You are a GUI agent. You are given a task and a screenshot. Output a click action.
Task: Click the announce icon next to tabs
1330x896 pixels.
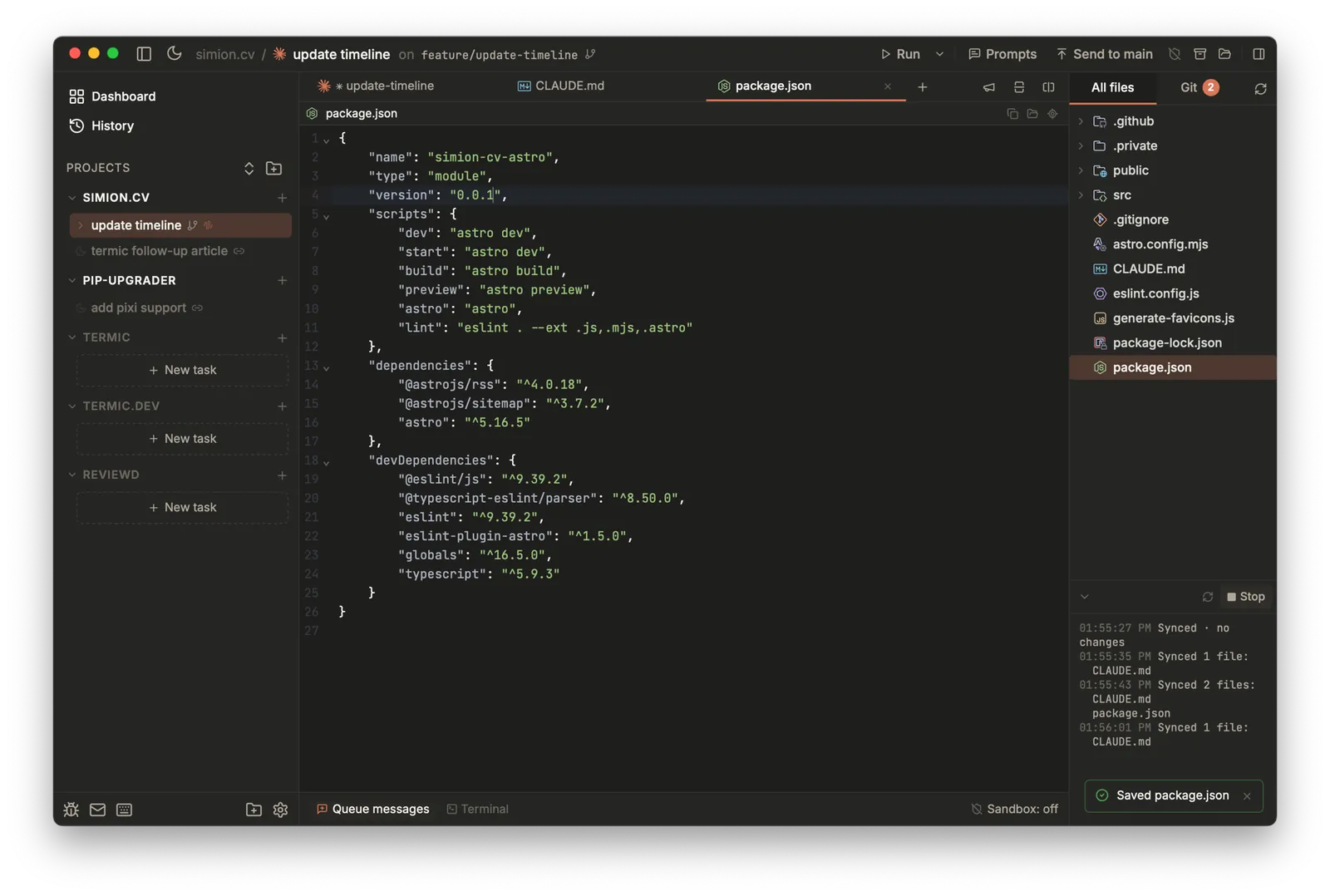point(988,87)
